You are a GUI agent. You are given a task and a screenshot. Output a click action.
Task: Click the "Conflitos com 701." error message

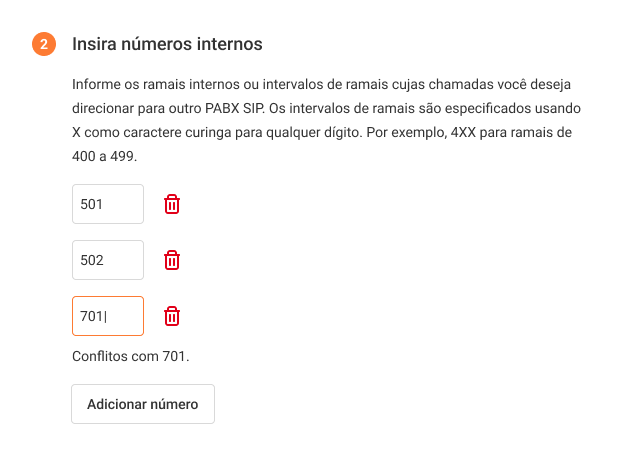coord(131,355)
